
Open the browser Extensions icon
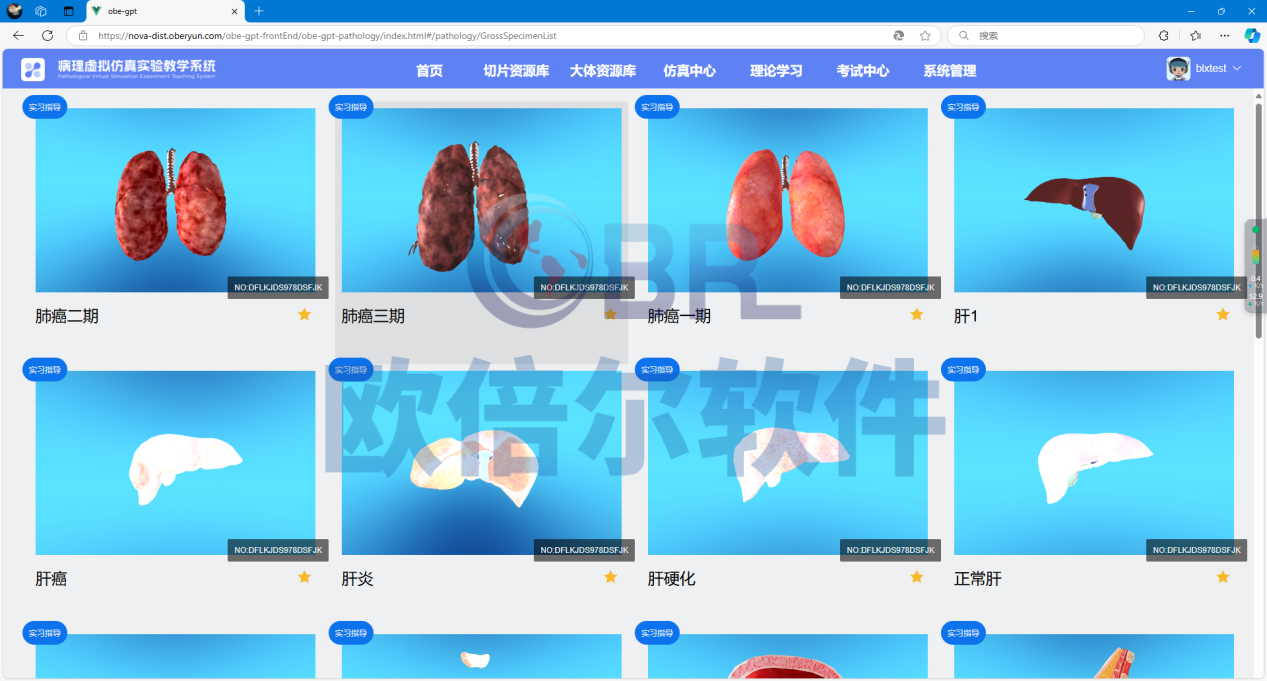click(1164, 35)
